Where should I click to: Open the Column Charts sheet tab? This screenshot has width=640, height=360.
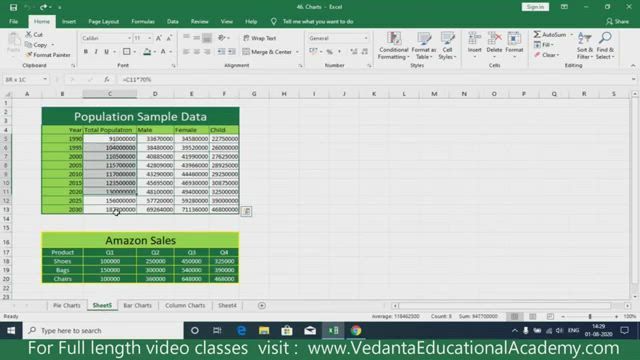click(185, 305)
